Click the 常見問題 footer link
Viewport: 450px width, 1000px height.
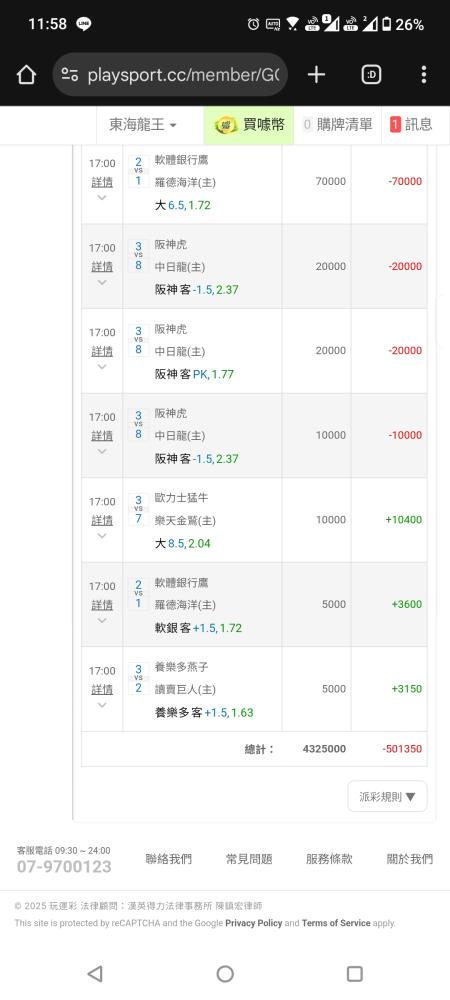pyautogui.click(x=249, y=859)
